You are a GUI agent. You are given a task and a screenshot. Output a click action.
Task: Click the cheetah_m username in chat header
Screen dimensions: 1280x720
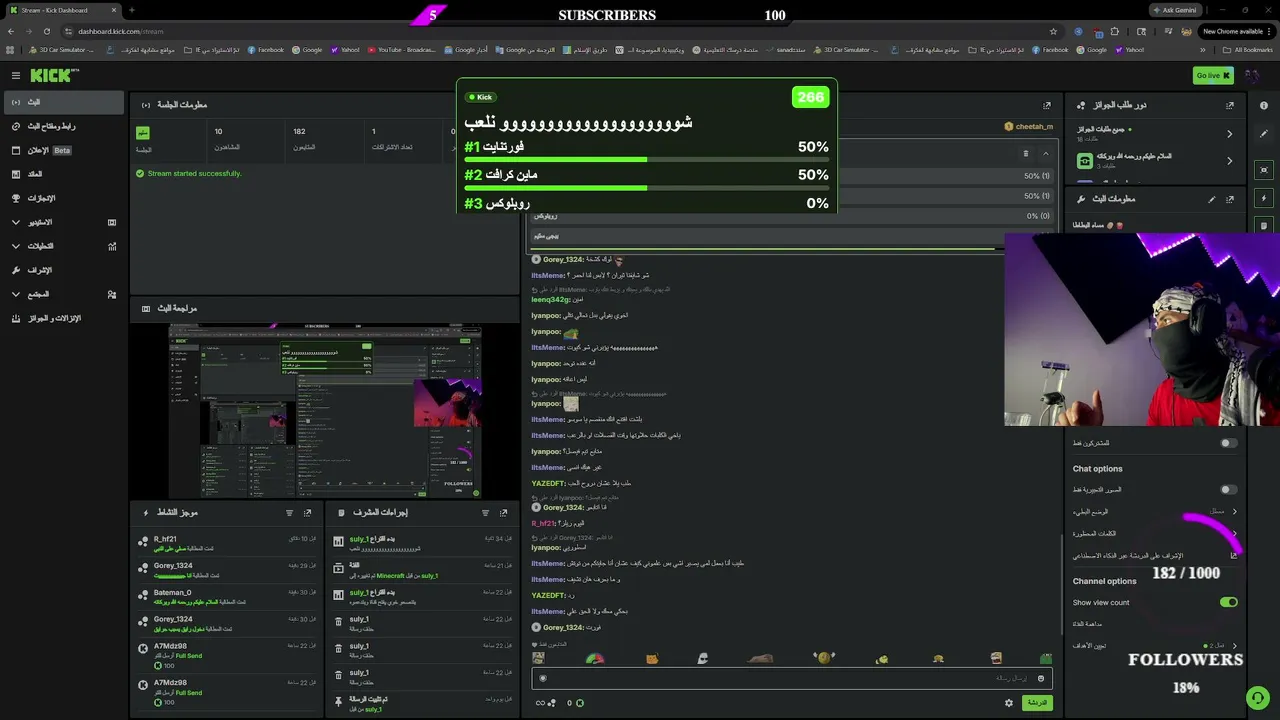point(1033,126)
